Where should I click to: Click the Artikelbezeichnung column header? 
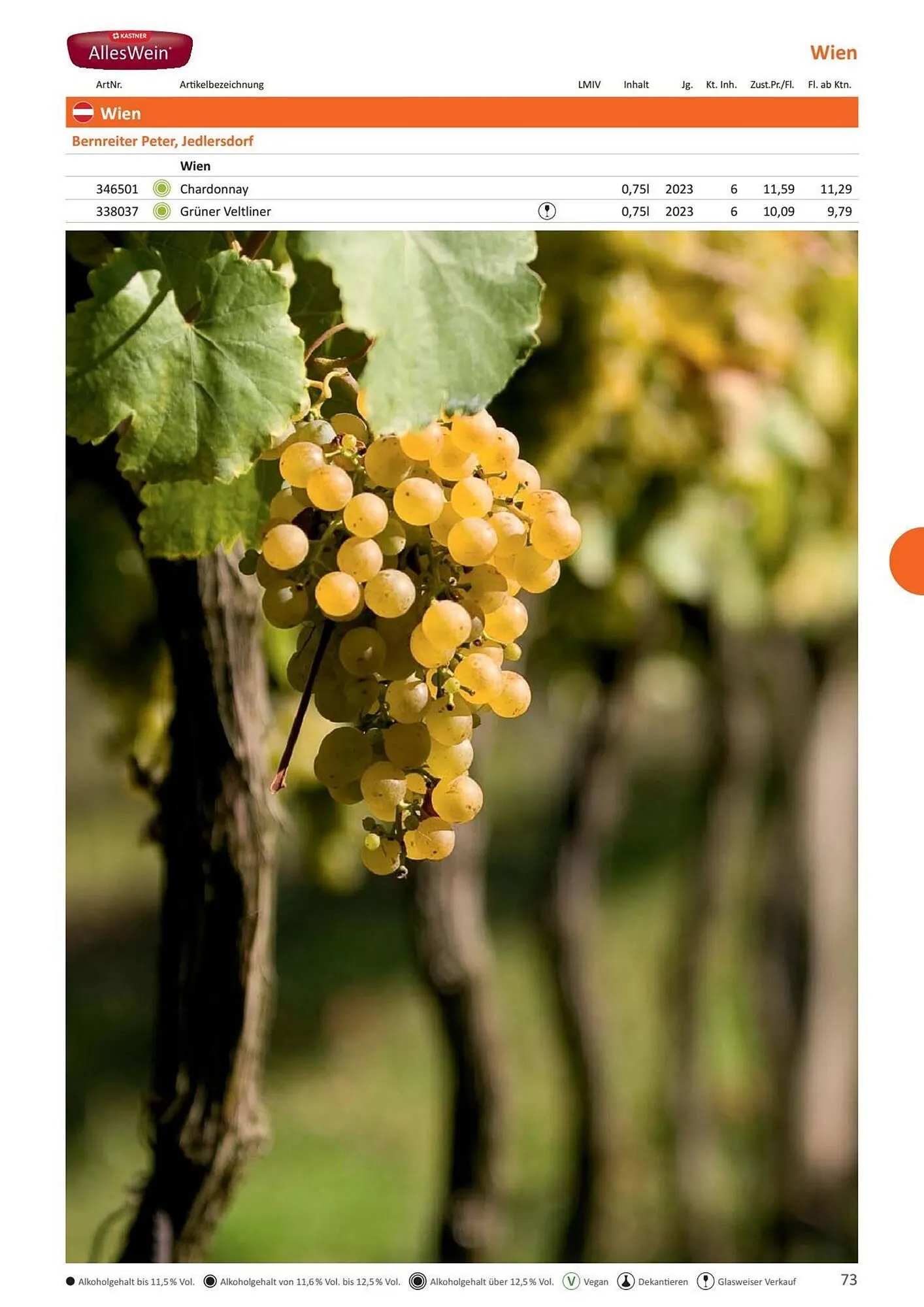pyautogui.click(x=222, y=84)
